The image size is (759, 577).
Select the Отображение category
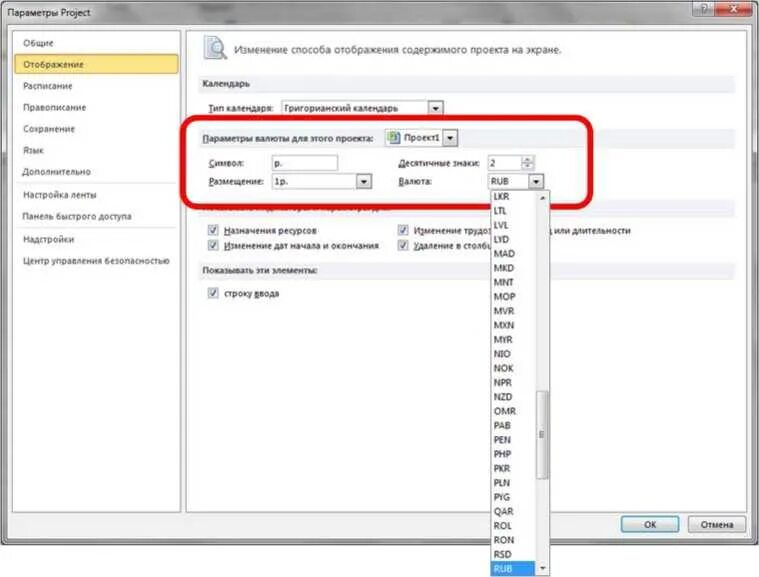[96, 64]
